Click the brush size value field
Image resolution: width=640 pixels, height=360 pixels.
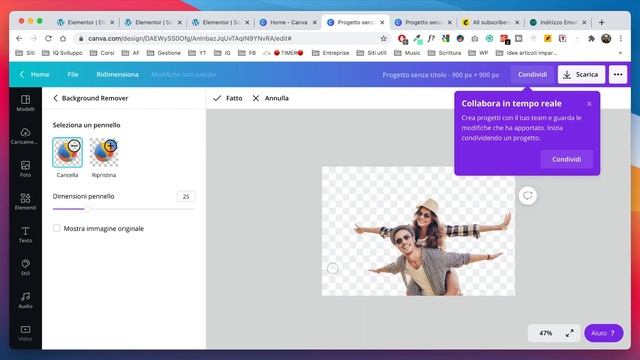[x=186, y=196]
